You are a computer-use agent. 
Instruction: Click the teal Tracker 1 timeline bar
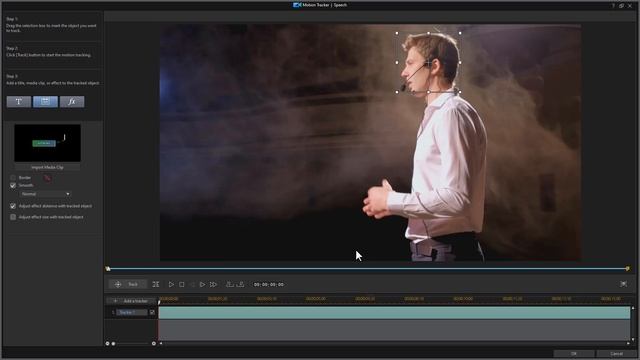394,313
